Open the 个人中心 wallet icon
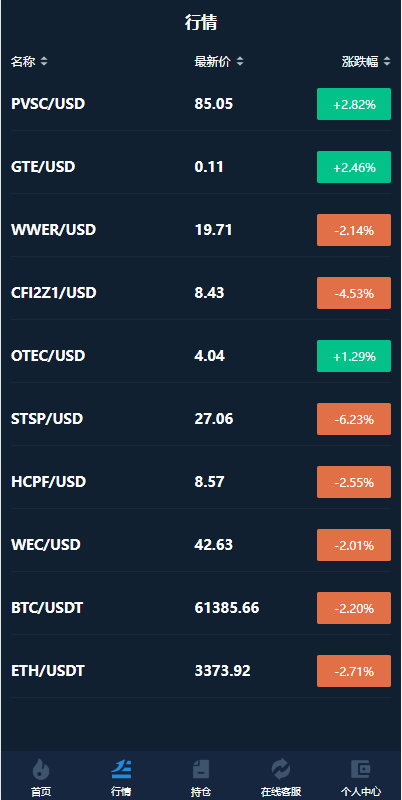Screen dimensions: 402x800 coord(361,768)
